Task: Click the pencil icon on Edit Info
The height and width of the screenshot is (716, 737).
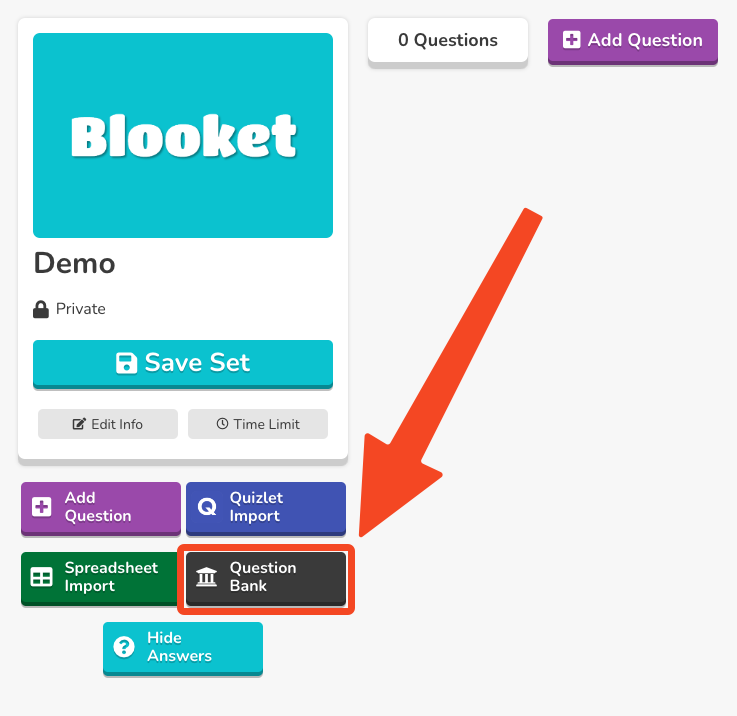Action: (x=79, y=424)
